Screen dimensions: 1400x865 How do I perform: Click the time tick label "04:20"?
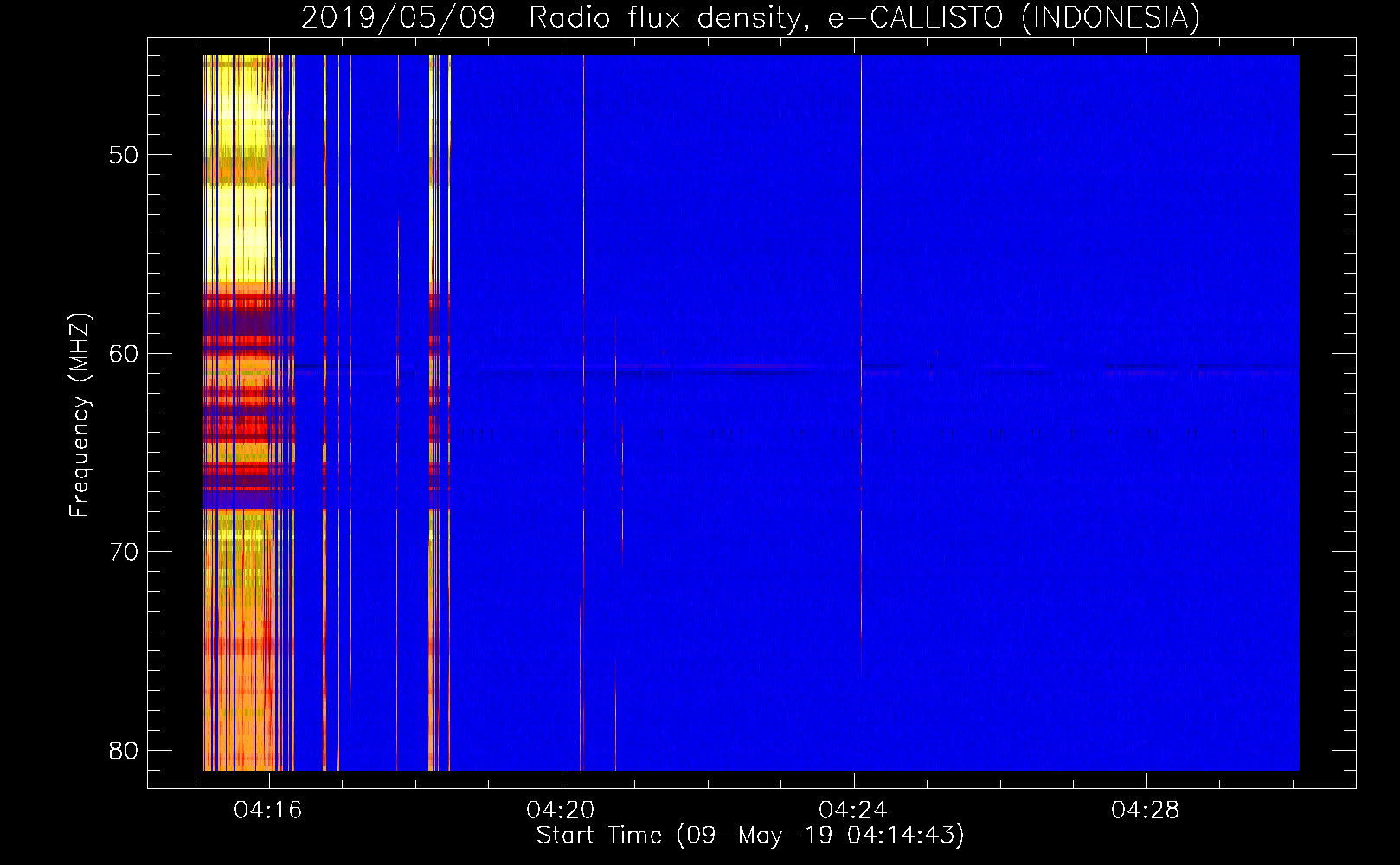coord(561,811)
